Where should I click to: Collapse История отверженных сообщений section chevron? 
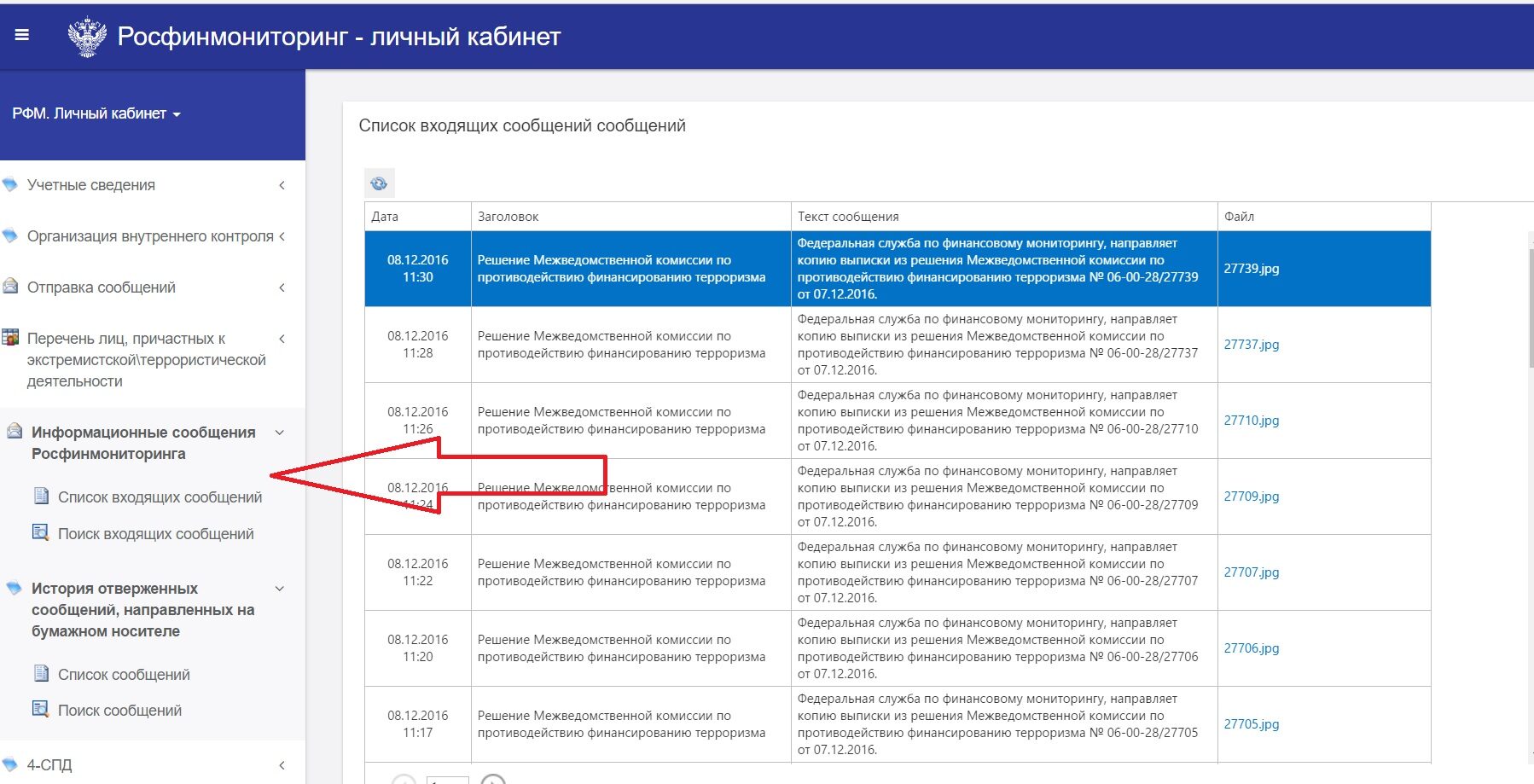pyautogui.click(x=280, y=589)
